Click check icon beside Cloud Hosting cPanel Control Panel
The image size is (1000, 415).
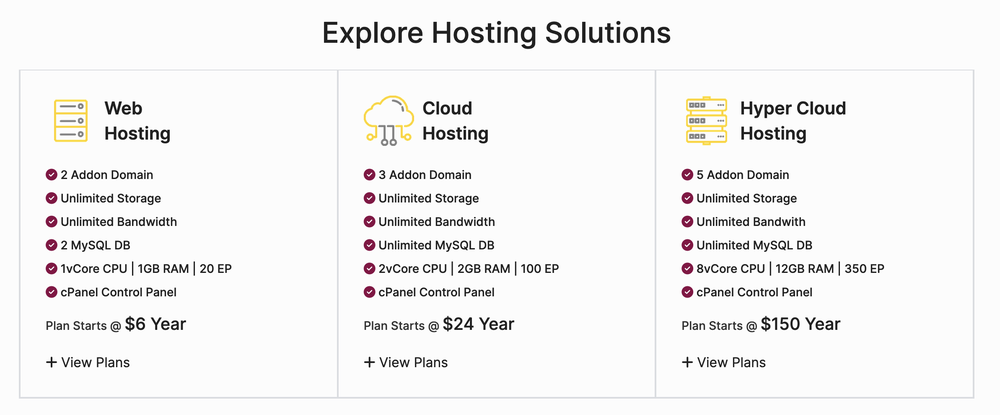pos(369,292)
